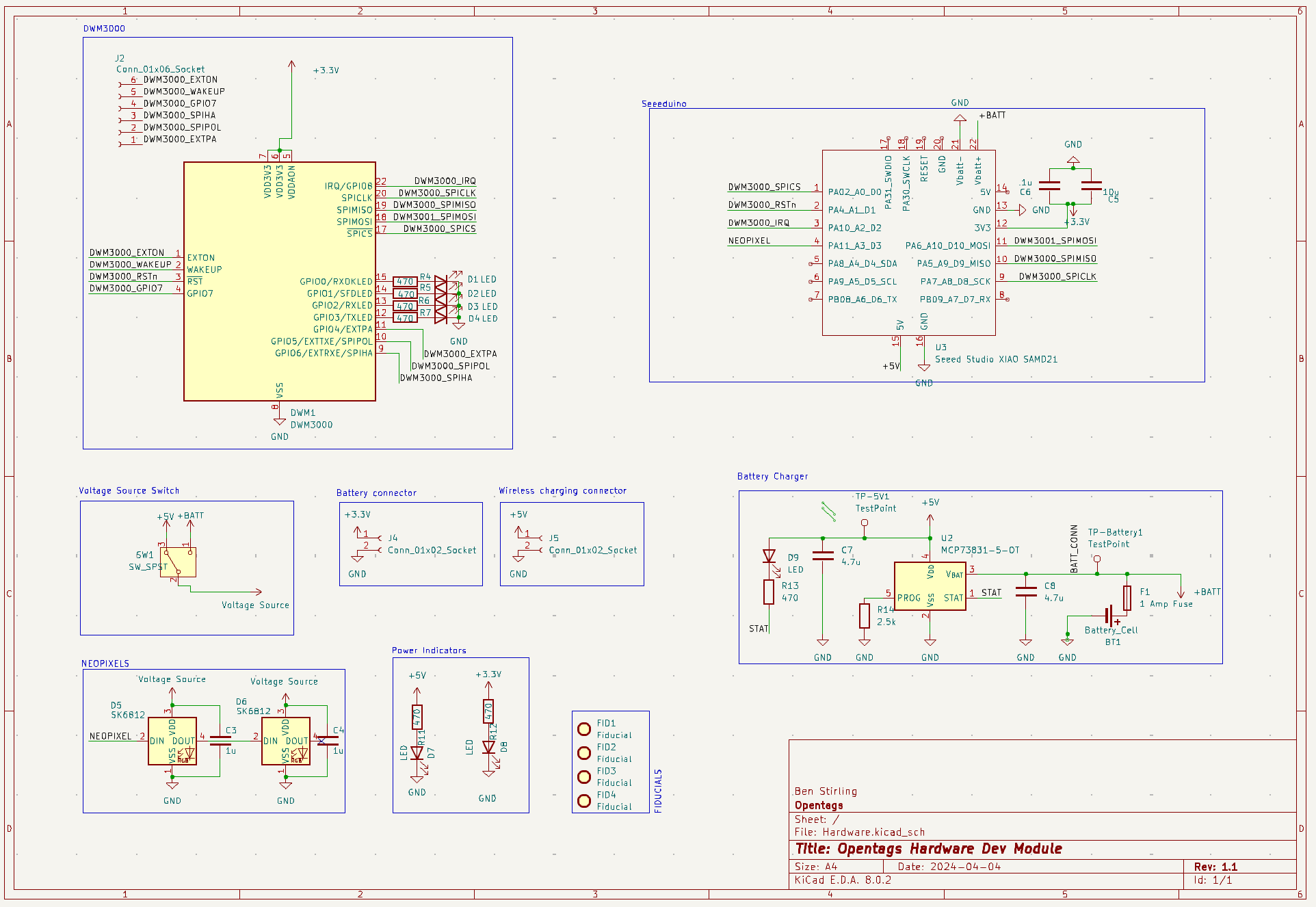The image size is (1316, 907).
Task: Click the 'DWM3000_RSTn' label at Seeeduino pin 2
Action: [x=762, y=205]
